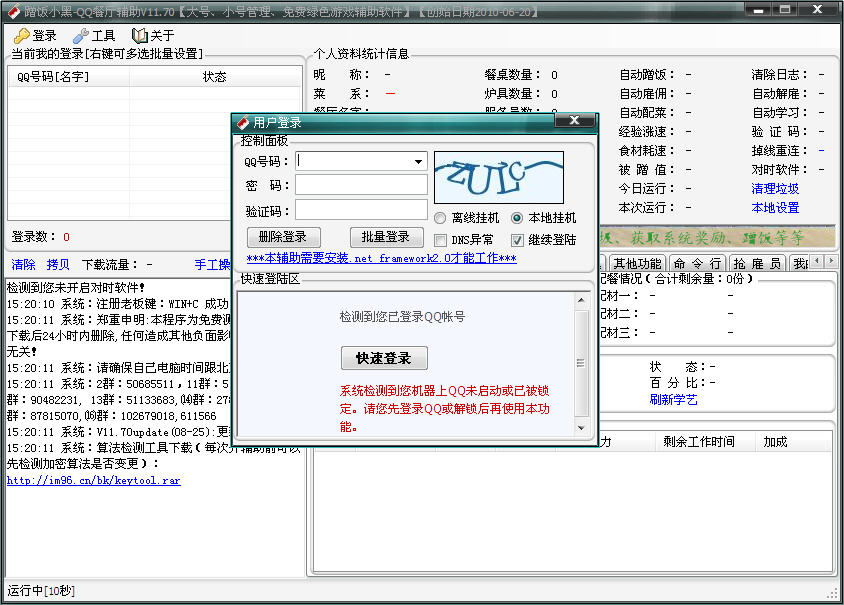Click the 本地设置 link

[x=775, y=208]
